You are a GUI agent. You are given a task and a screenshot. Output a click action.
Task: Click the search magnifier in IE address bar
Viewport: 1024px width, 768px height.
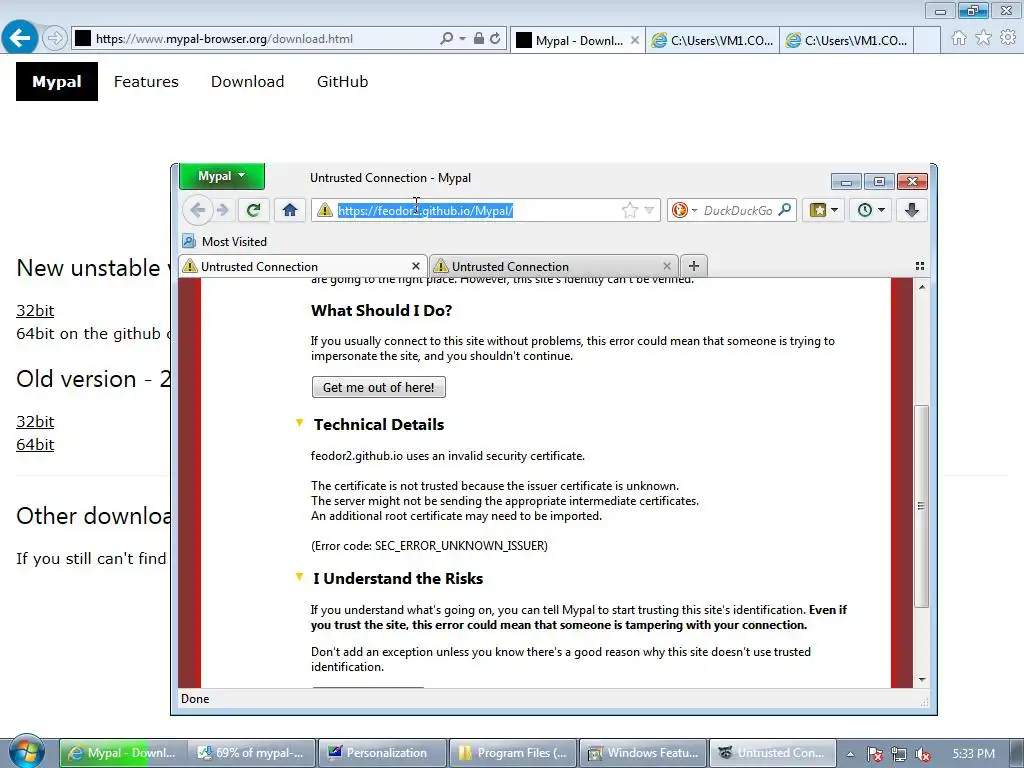tap(447, 39)
